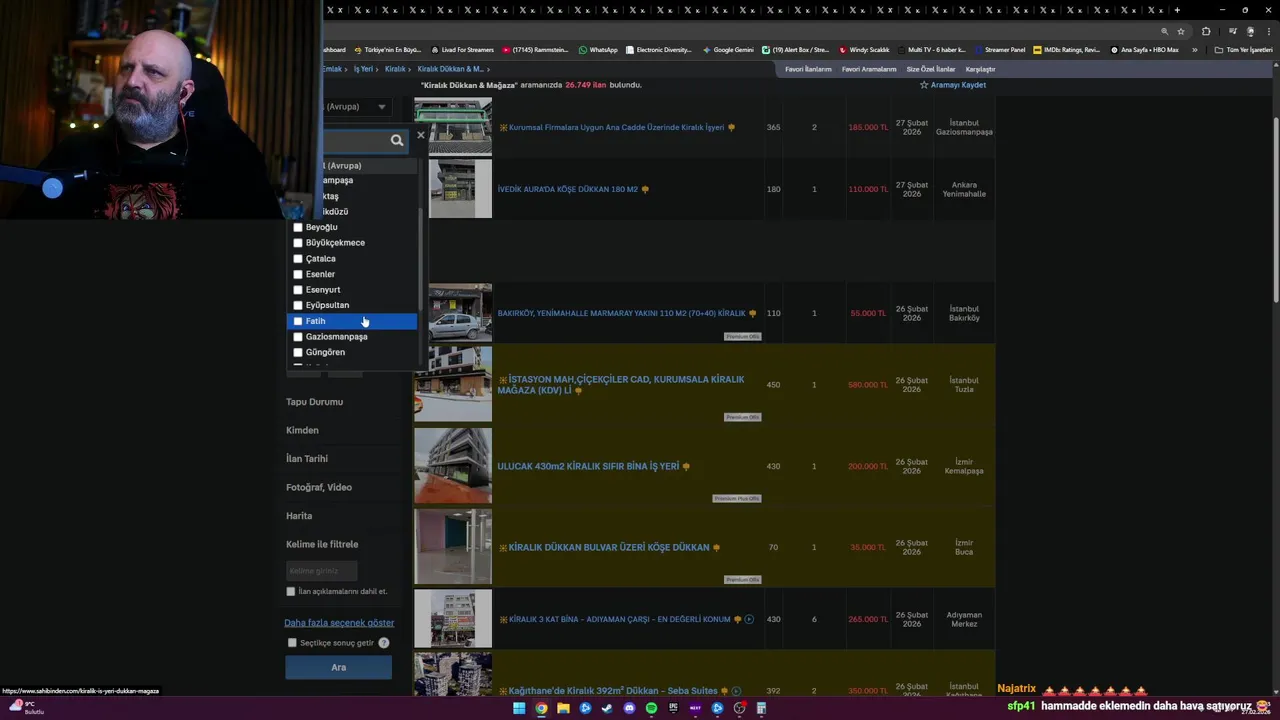The width and height of the screenshot is (1280, 720).
Task: Open Tüm Yer İşaretleri folder
Action: coord(1243,49)
